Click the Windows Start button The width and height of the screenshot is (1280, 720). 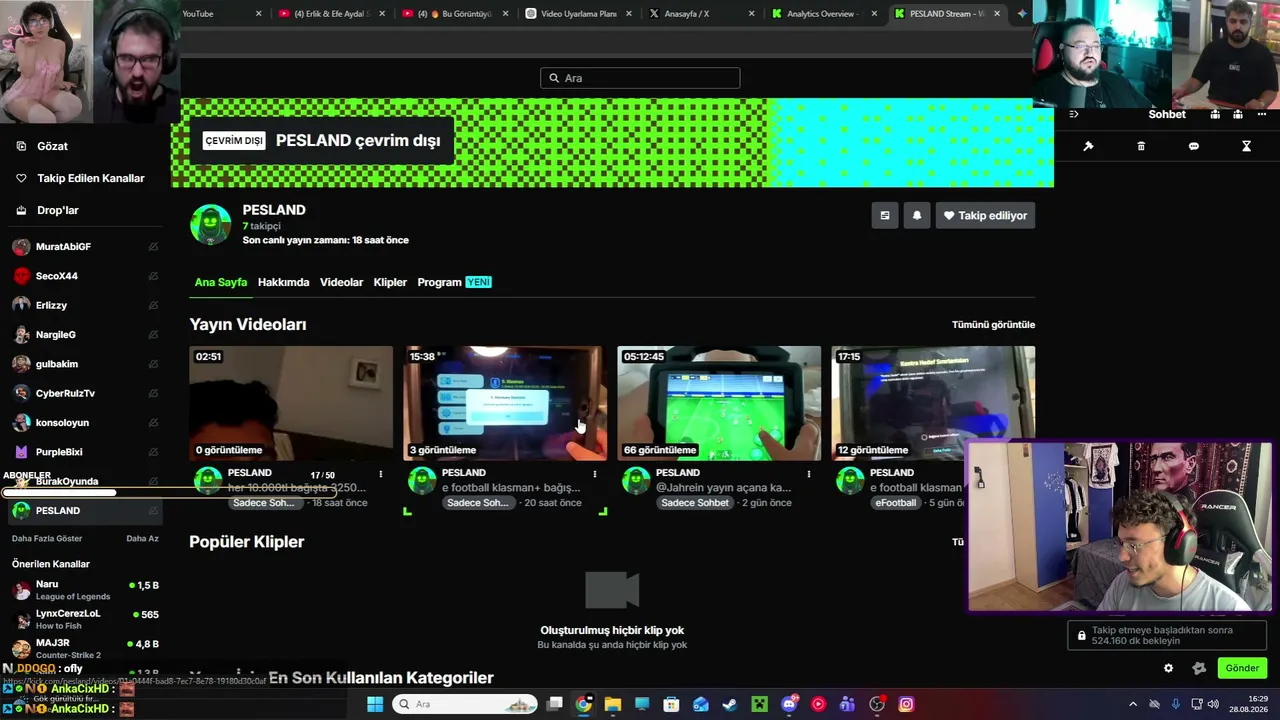pos(375,704)
